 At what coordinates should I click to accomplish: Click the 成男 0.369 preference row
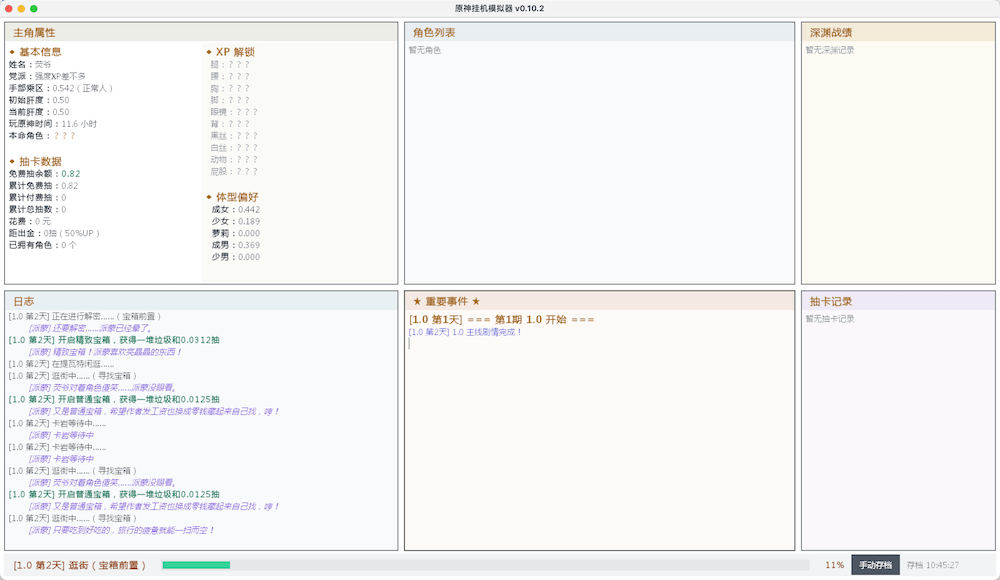pos(235,245)
